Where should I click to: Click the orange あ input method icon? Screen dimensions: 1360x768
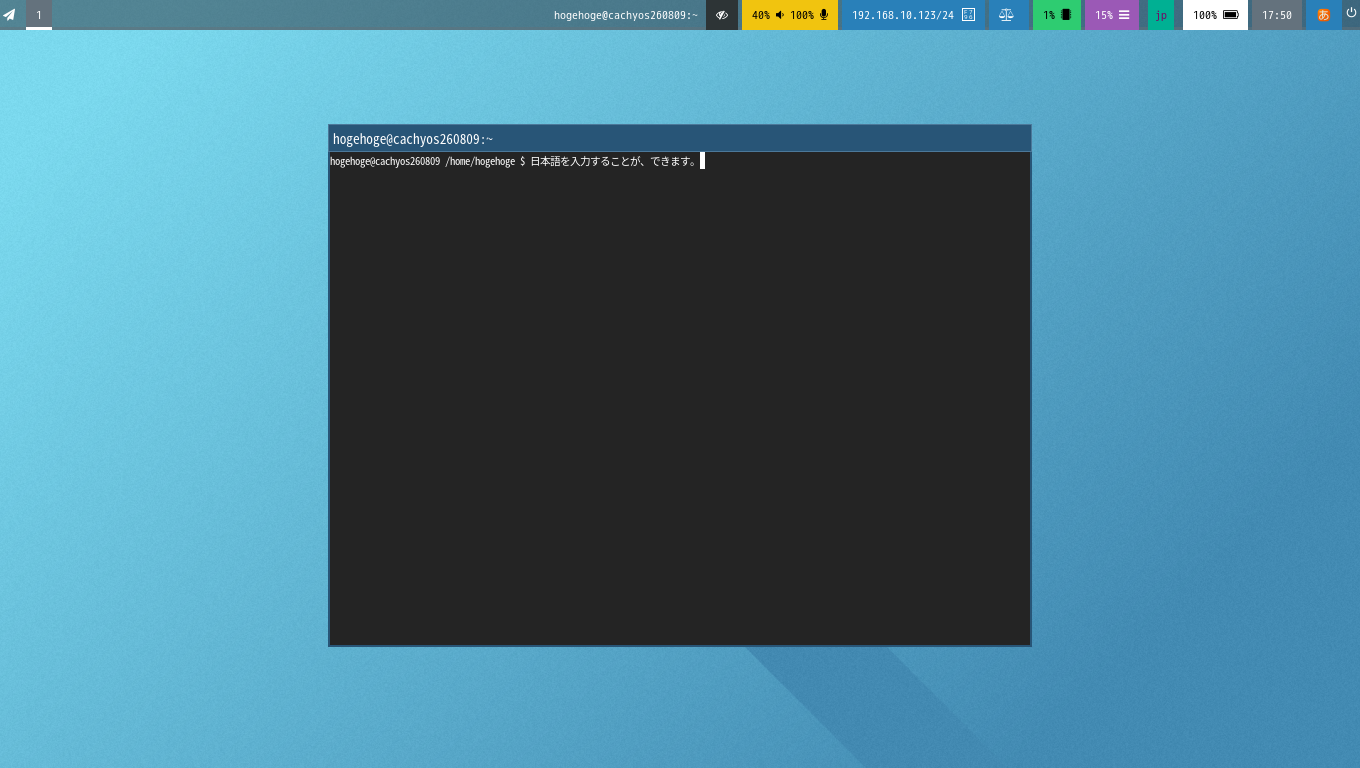click(1324, 15)
